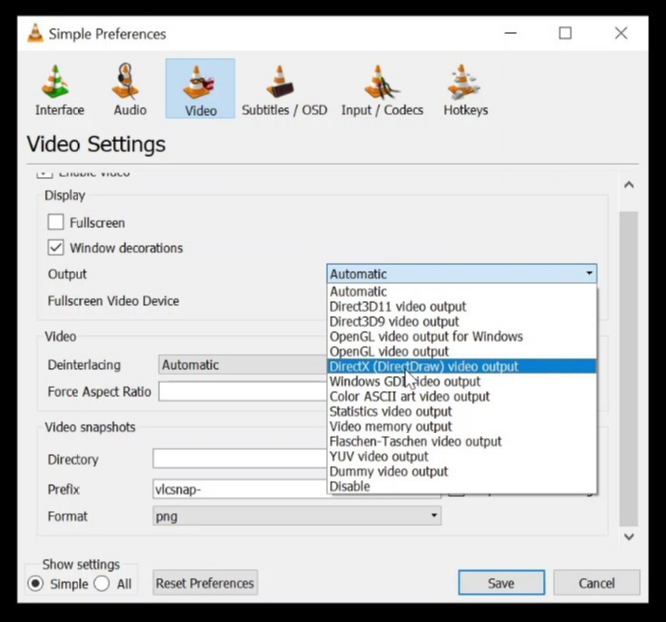
Task: Open the Hotkeys preferences icon
Action: (465, 89)
